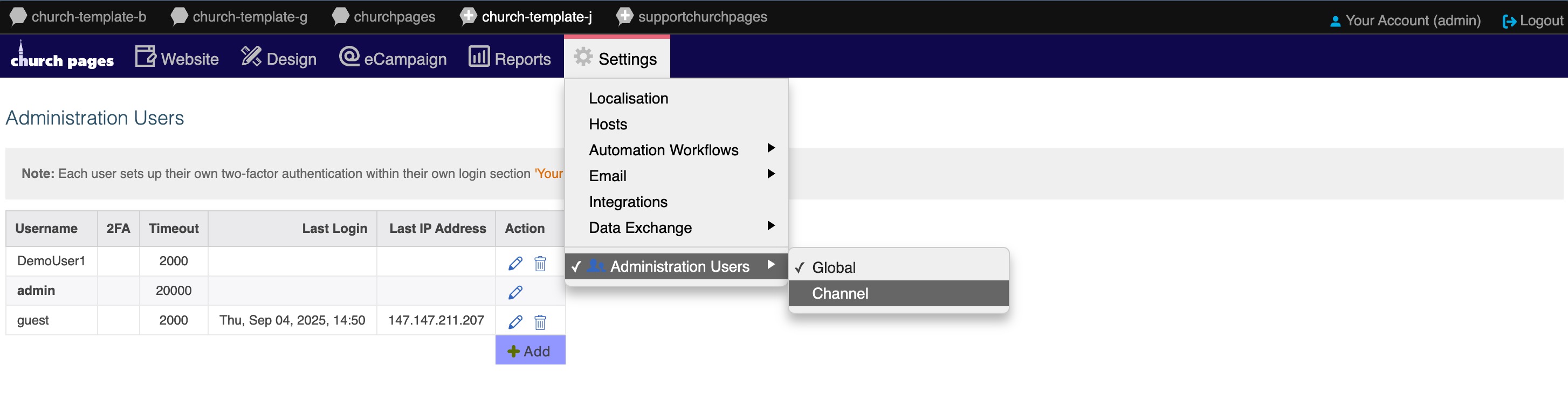Click the Settings gear icon
Screen dimensions: 1568x413
tap(583, 57)
